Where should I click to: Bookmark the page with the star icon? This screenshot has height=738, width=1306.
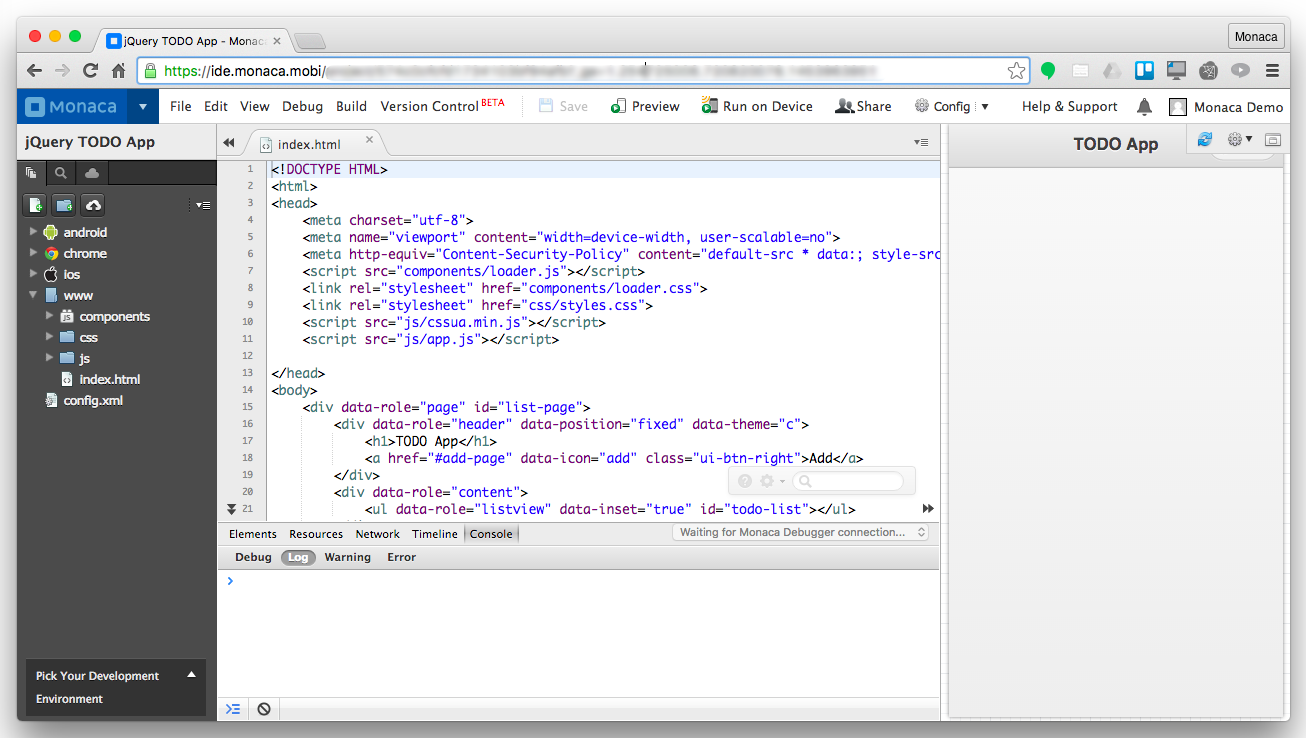1016,71
